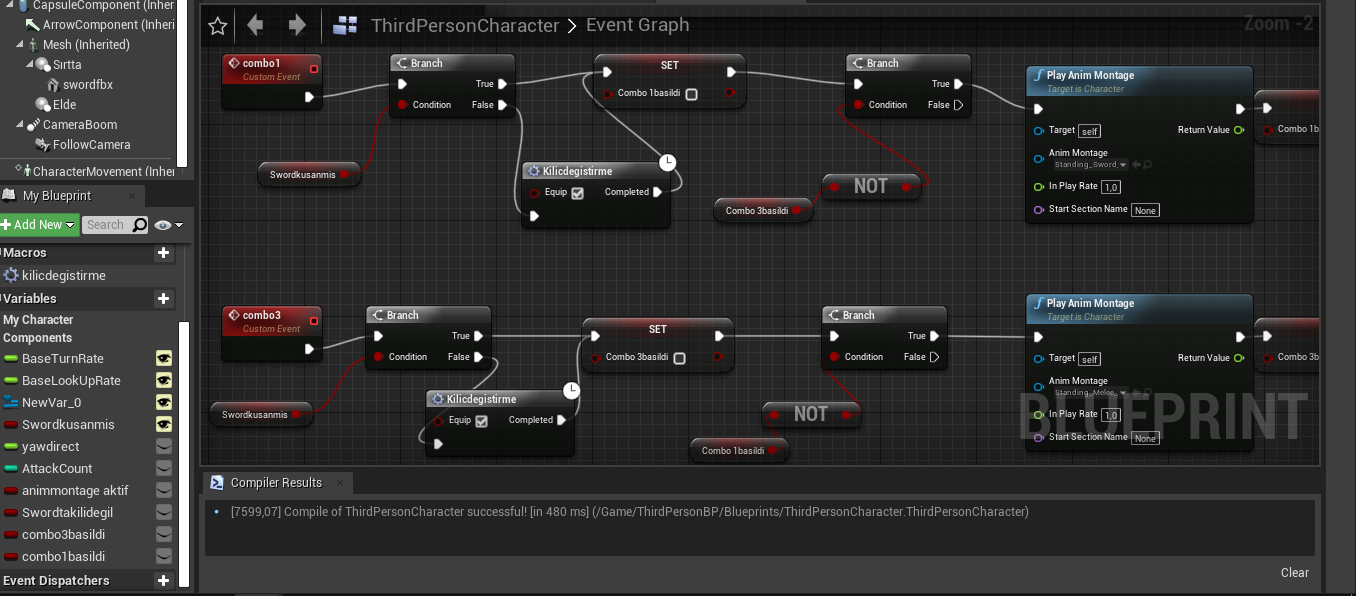Image resolution: width=1364 pixels, height=596 pixels.
Task: Collapse the Sırtta tree node
Action: [x=30, y=65]
